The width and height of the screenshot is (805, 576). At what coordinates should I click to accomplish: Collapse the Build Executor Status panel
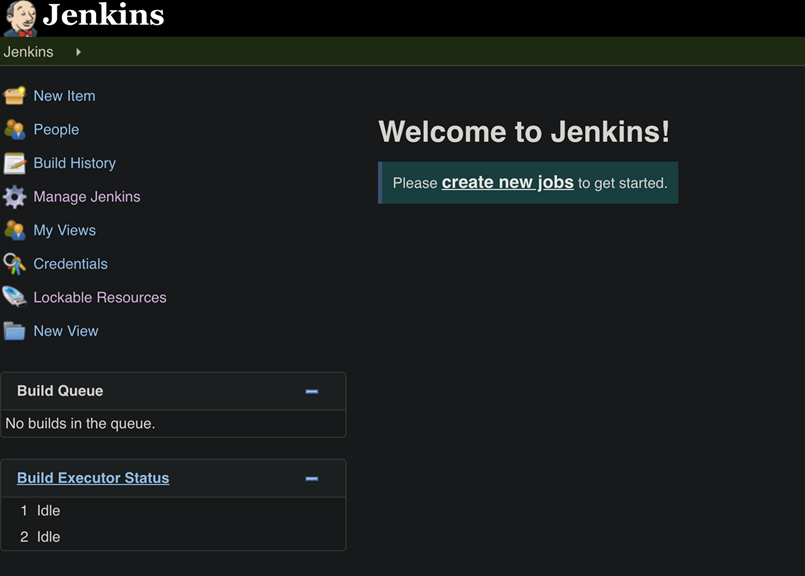point(312,478)
